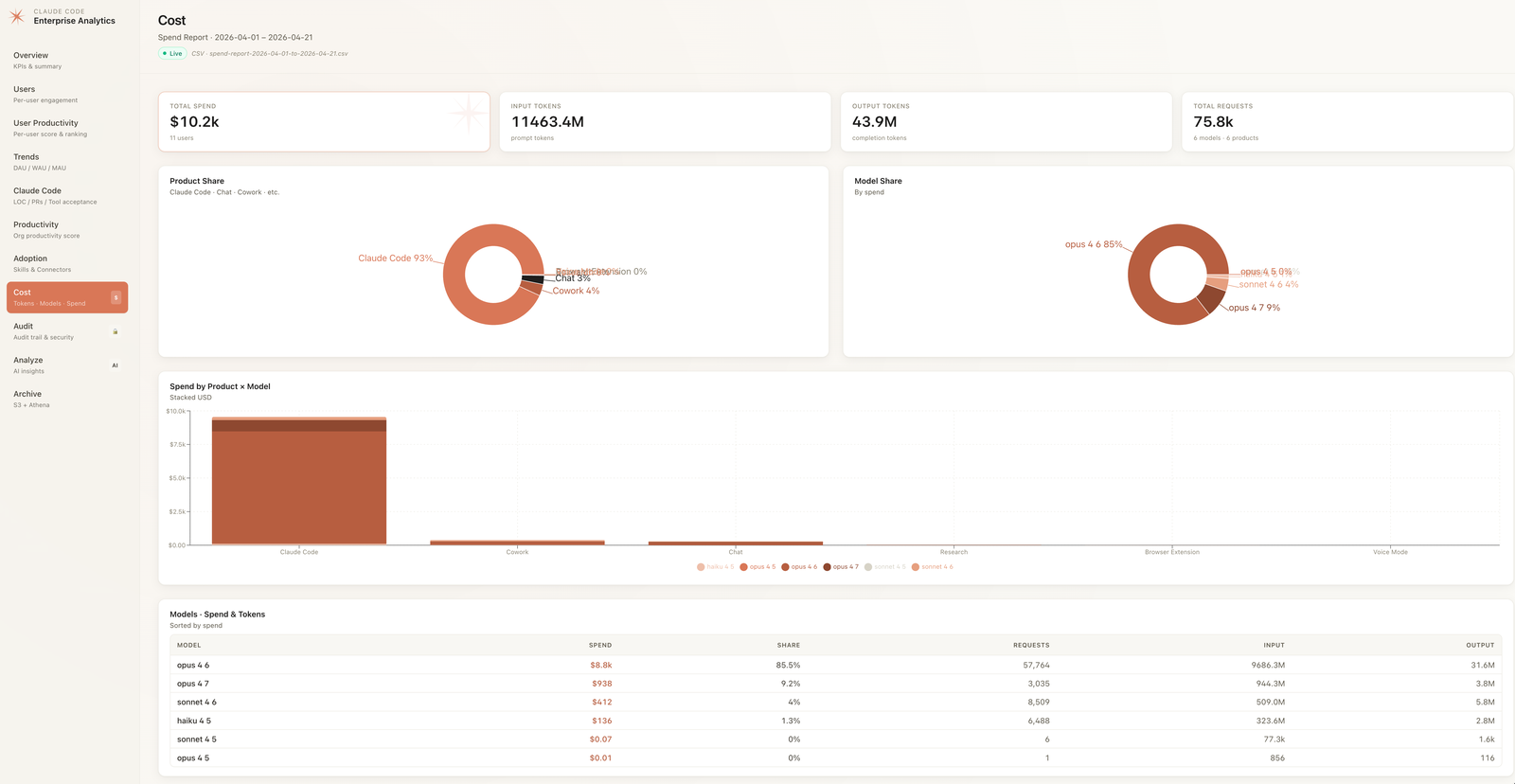
Task: Open Claude Code section in sidebar
Action: (x=66, y=196)
